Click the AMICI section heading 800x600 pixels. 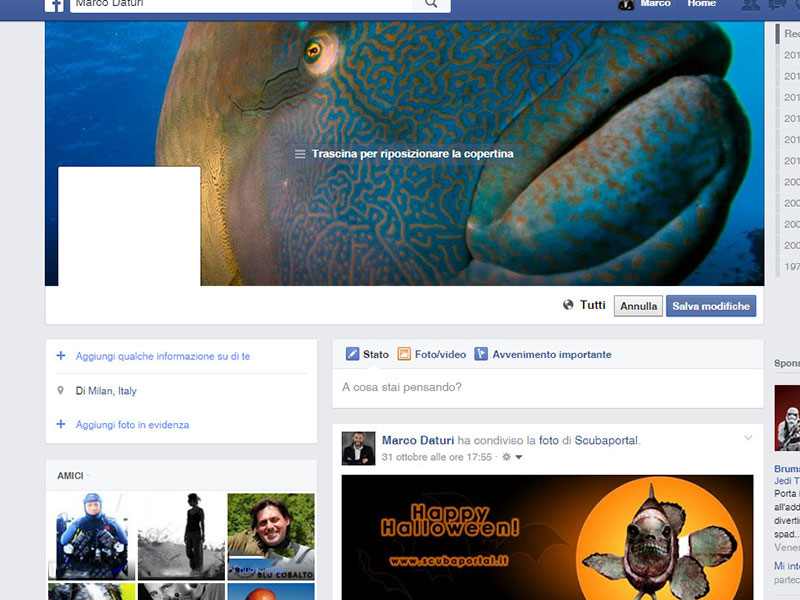pyautogui.click(x=70, y=475)
